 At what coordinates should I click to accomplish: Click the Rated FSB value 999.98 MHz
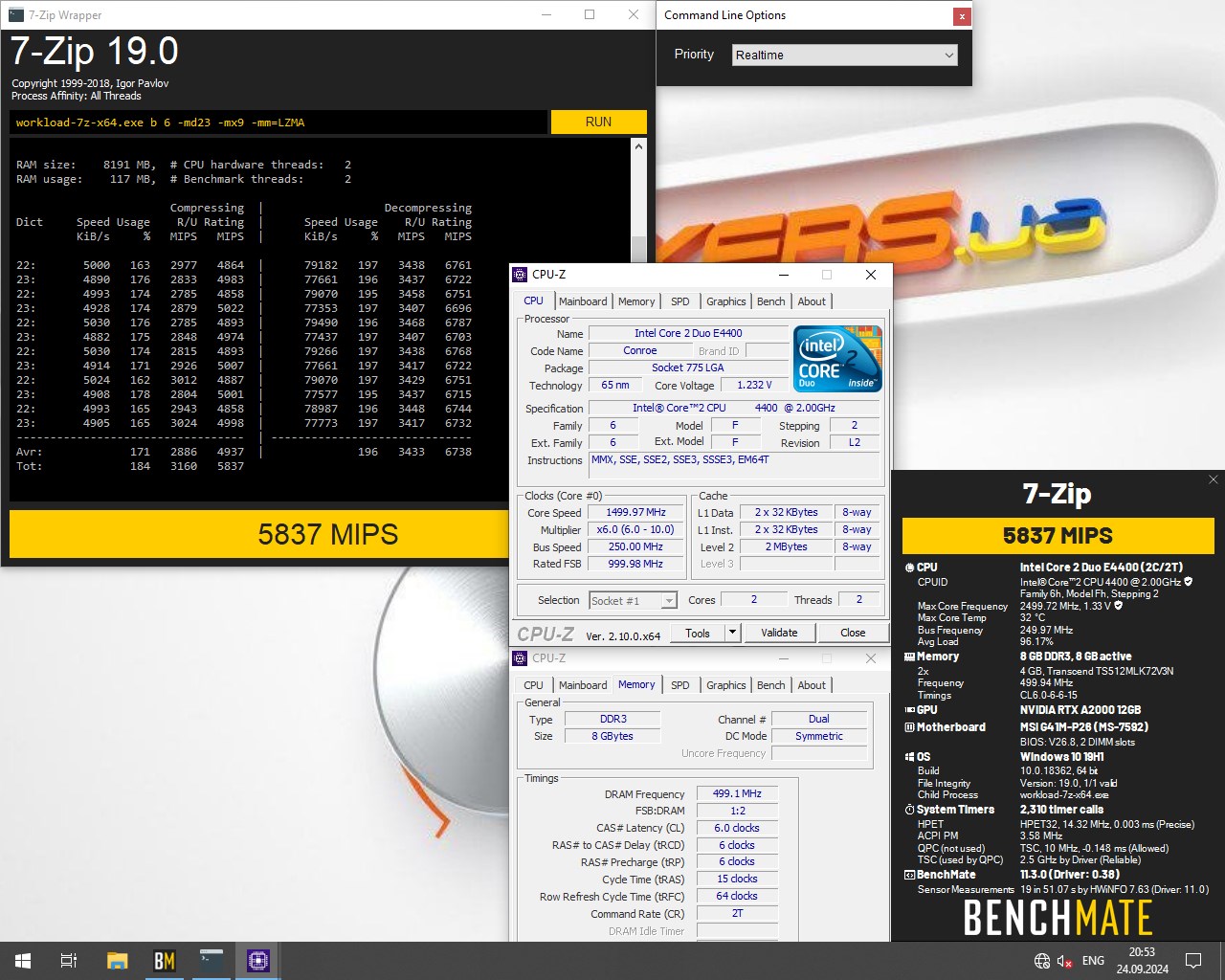pos(635,564)
